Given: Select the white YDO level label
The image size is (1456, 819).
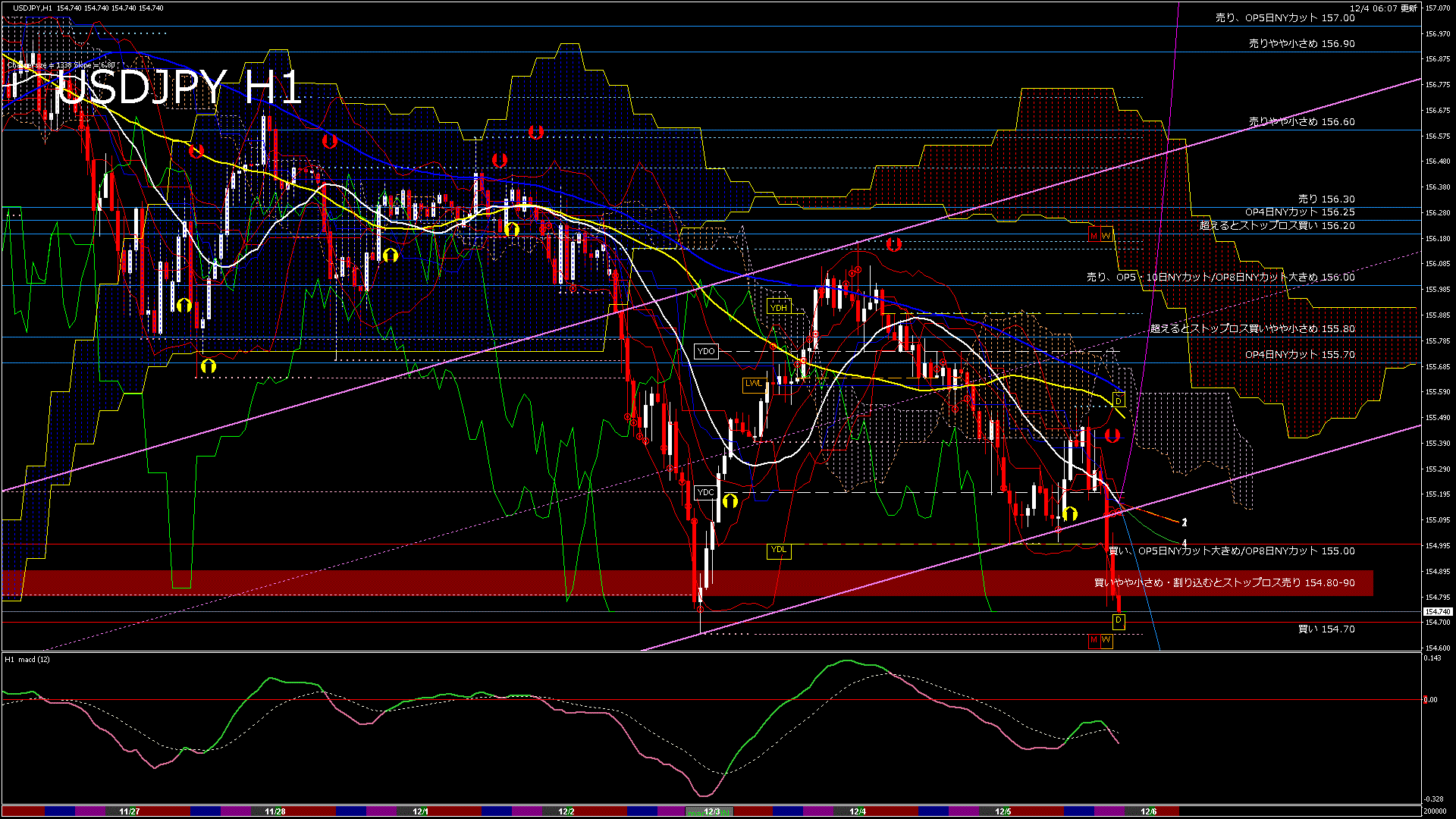Looking at the screenshot, I should click(706, 351).
